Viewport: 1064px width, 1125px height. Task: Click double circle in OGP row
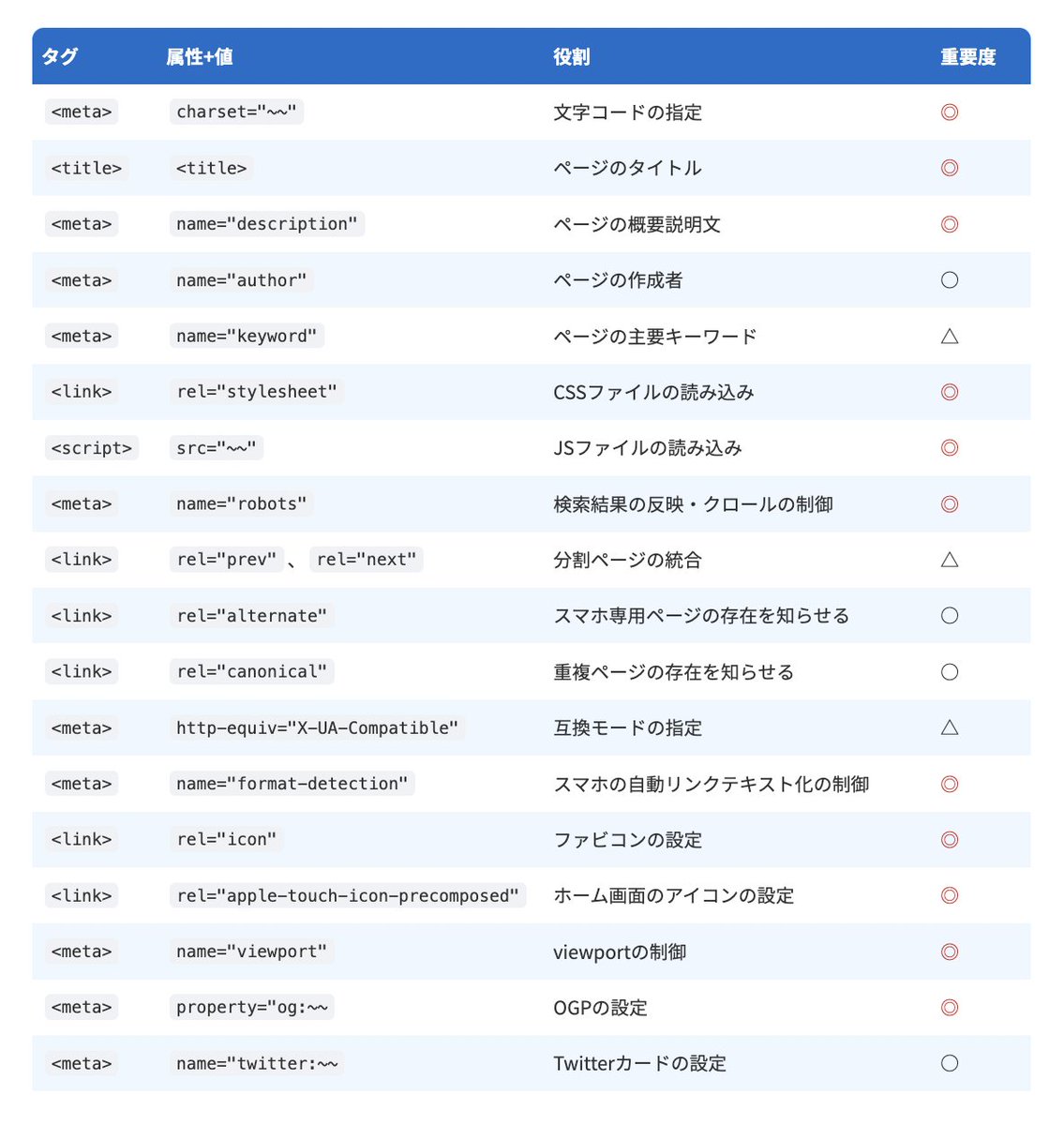coord(949,1008)
